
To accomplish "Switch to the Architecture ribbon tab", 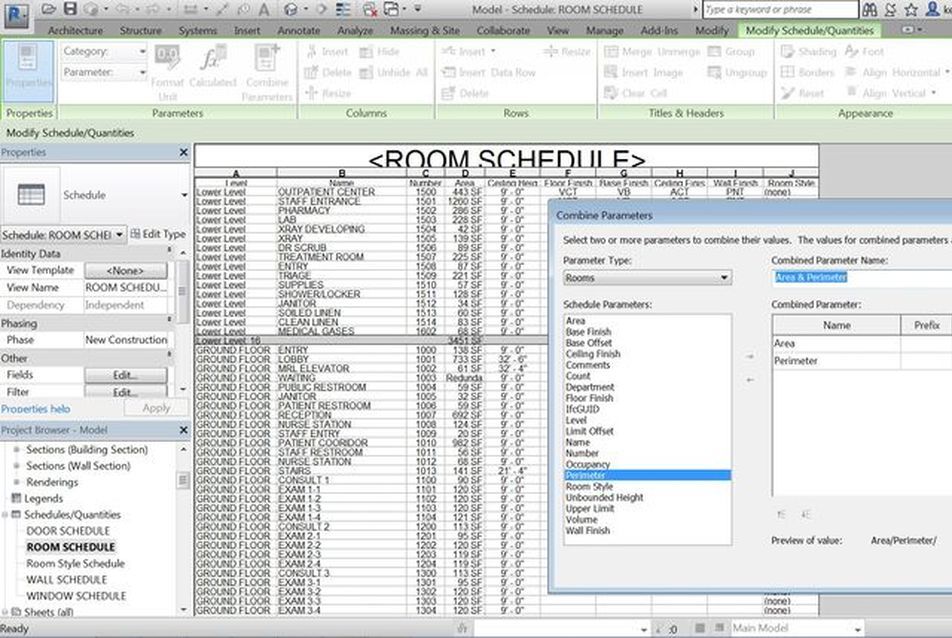I will [75, 30].
